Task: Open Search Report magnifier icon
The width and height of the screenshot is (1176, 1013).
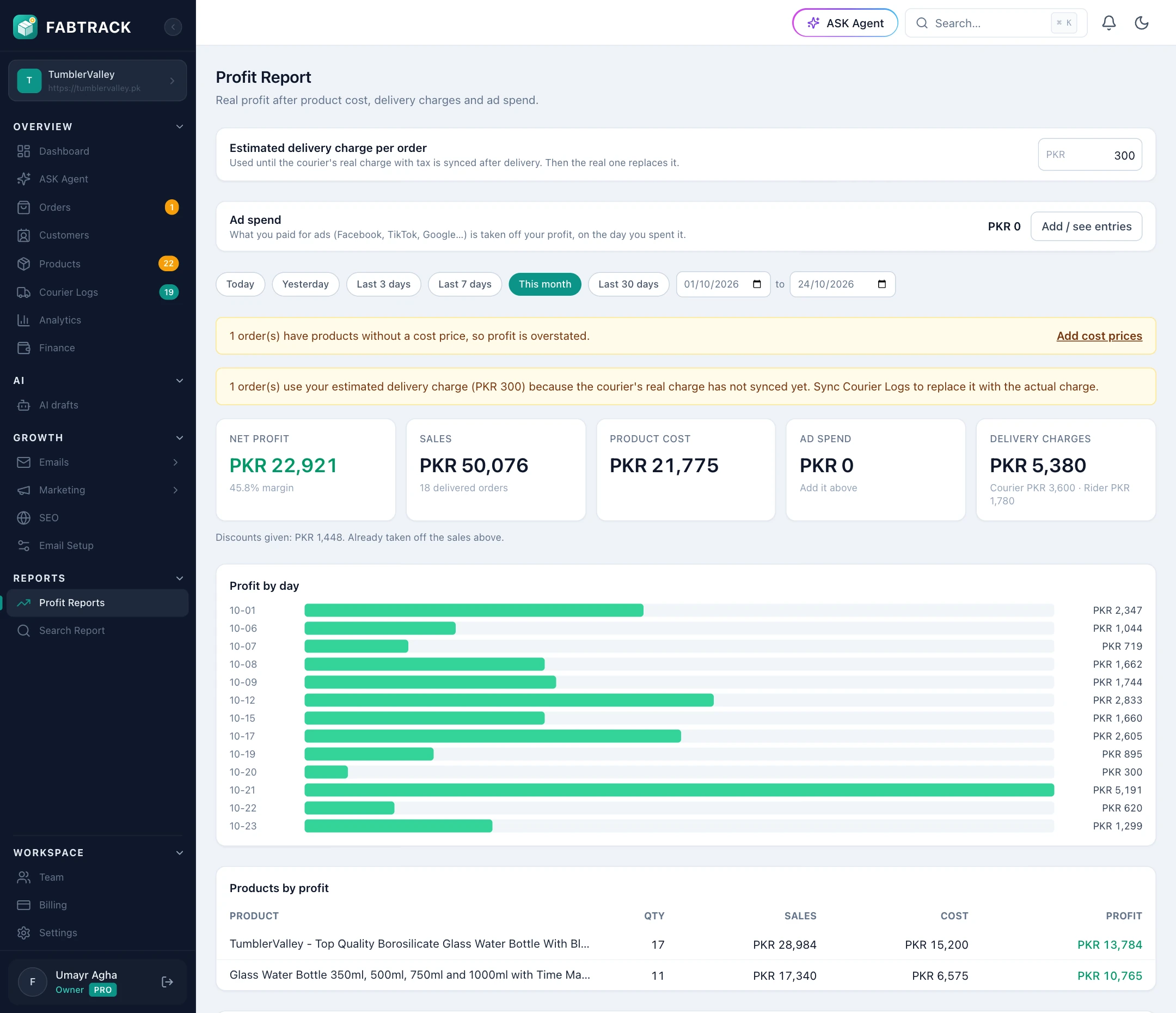Action: click(x=23, y=630)
